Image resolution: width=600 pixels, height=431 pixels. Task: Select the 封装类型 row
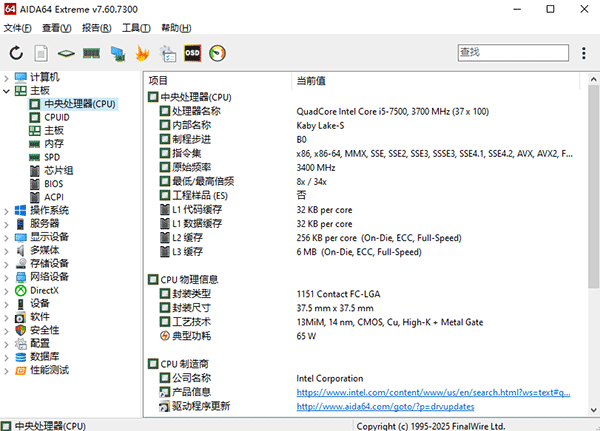click(366, 294)
